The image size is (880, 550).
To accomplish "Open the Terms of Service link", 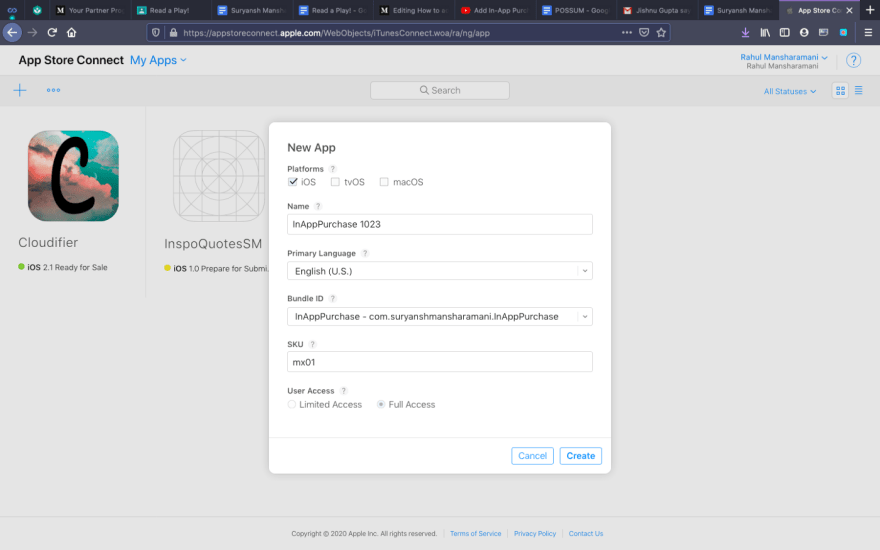I will (475, 534).
